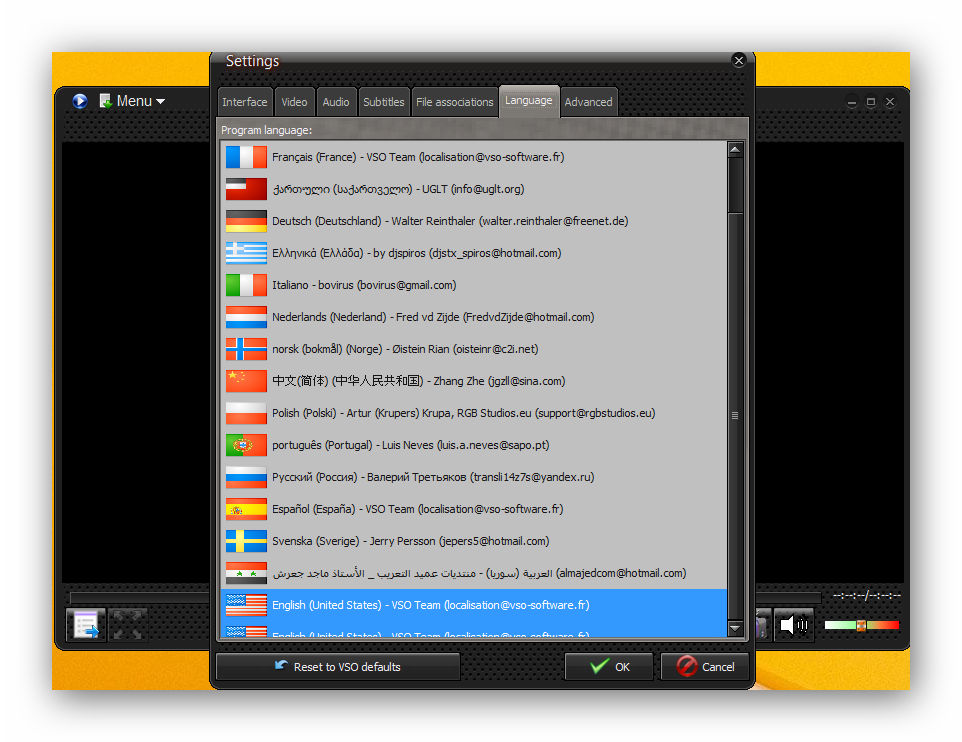The image size is (962, 742).
Task: Click Reset to VSO defaults
Action: (x=338, y=667)
